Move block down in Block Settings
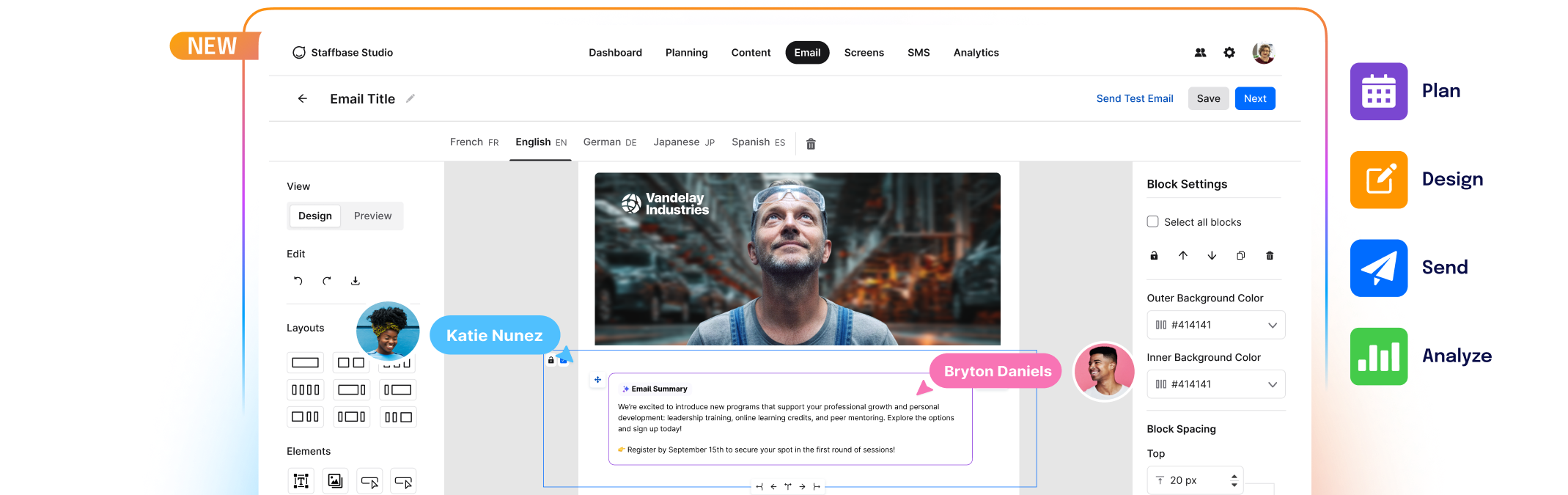 pyautogui.click(x=1212, y=256)
